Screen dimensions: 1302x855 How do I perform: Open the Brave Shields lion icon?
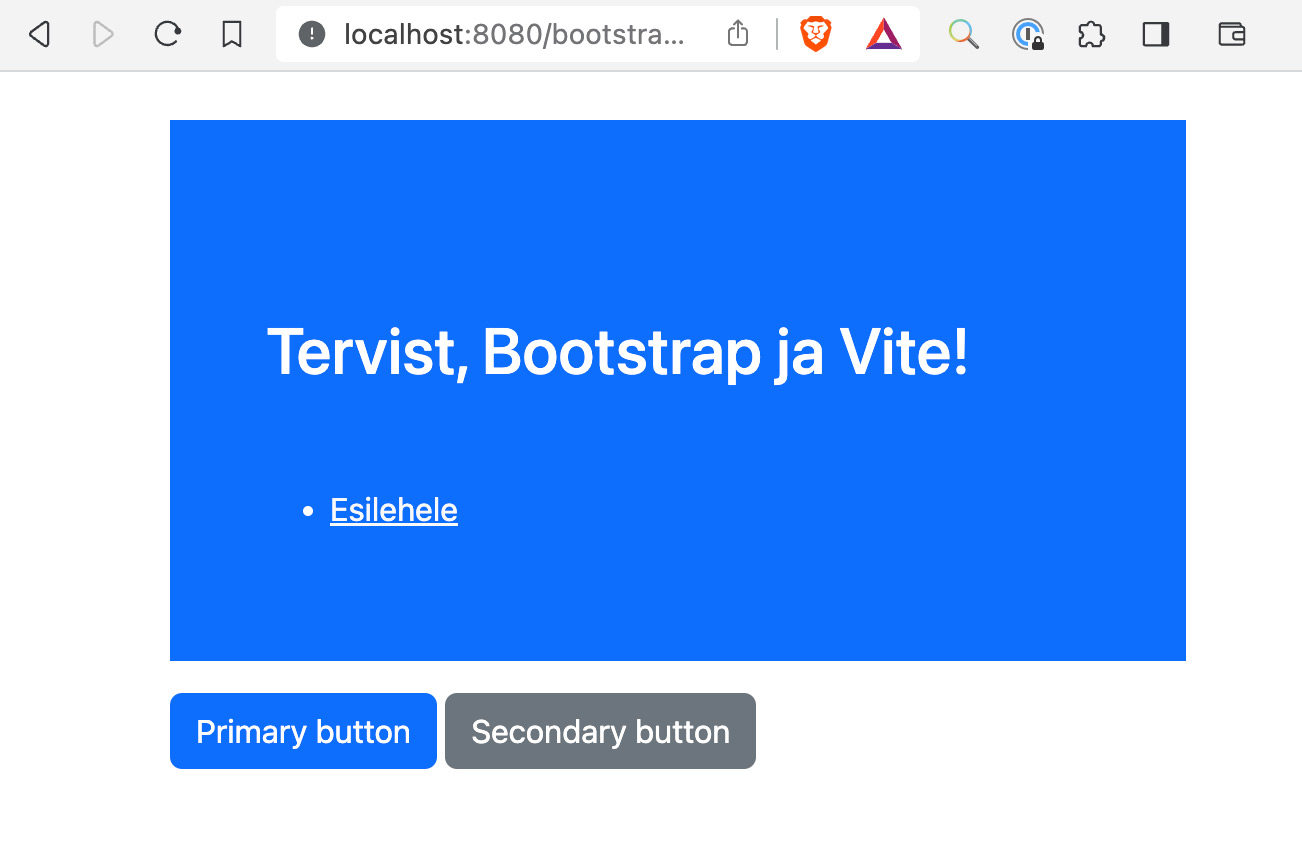tap(816, 35)
